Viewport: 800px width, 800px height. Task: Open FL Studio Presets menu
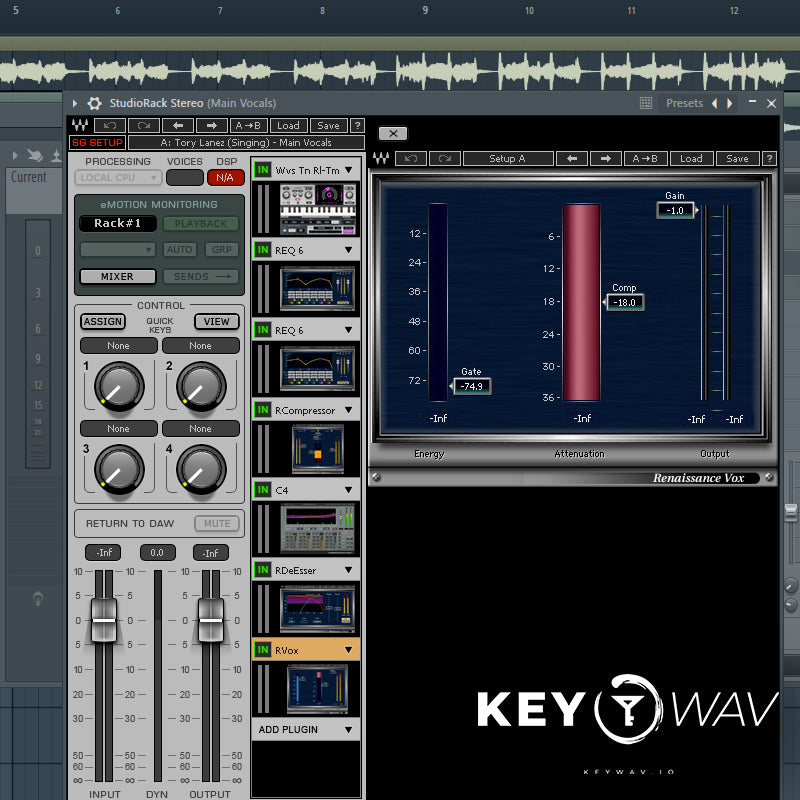click(684, 104)
